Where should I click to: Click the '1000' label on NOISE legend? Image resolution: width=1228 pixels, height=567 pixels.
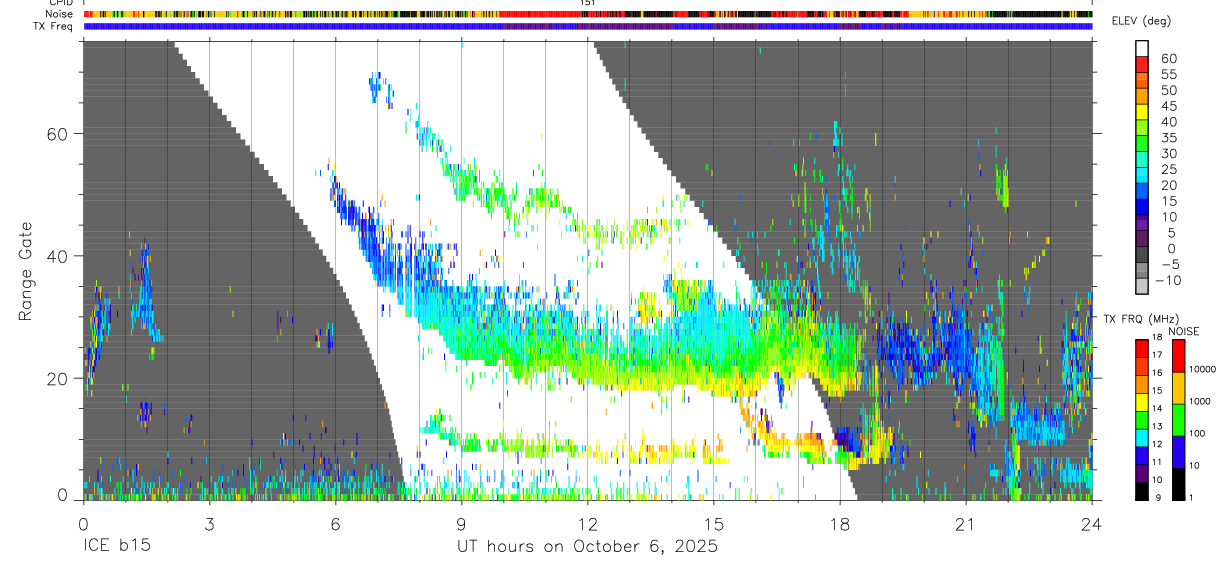tap(1198, 401)
